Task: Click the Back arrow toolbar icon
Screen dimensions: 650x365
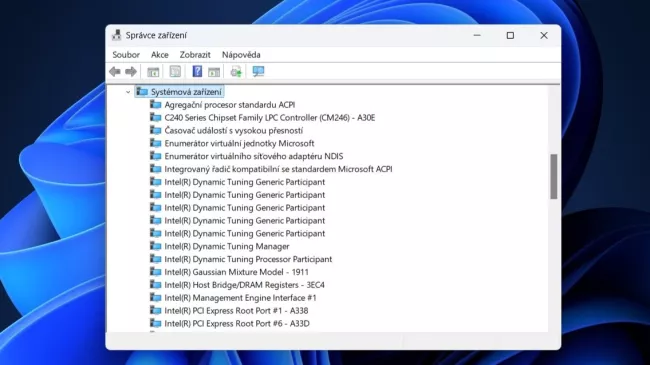Action: pyautogui.click(x=115, y=72)
